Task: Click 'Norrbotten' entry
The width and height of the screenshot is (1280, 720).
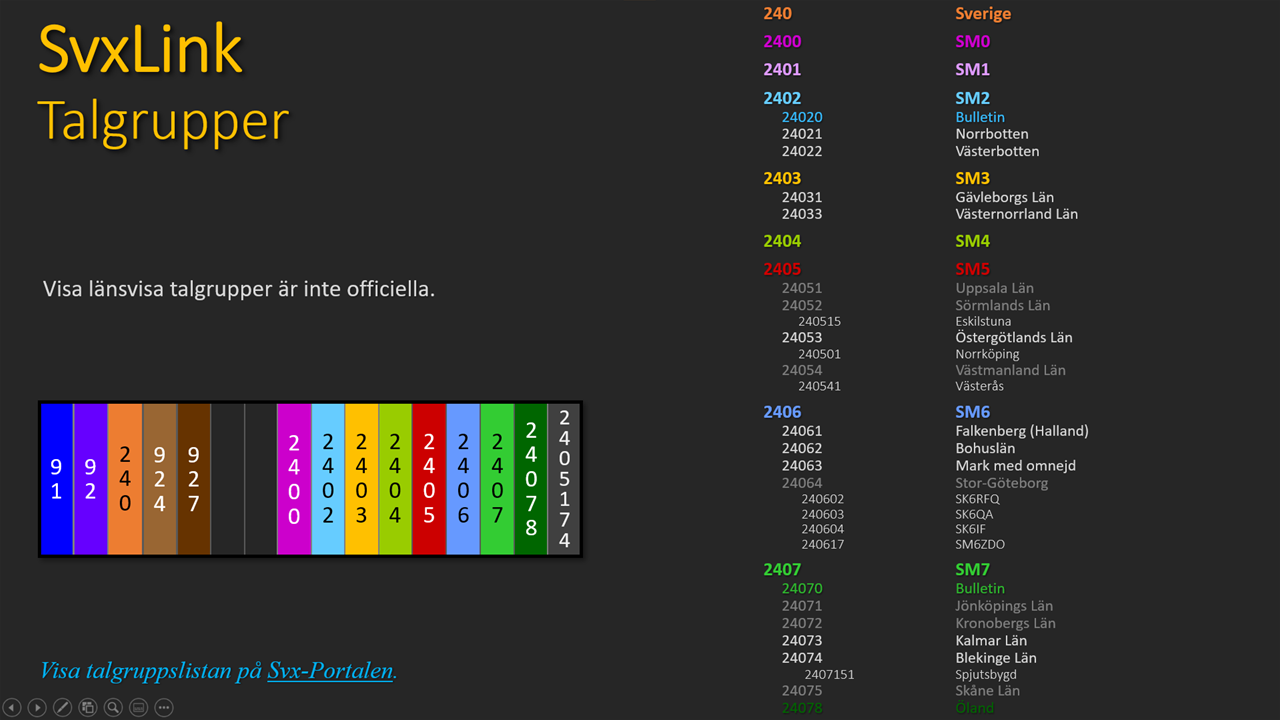Action: (992, 134)
